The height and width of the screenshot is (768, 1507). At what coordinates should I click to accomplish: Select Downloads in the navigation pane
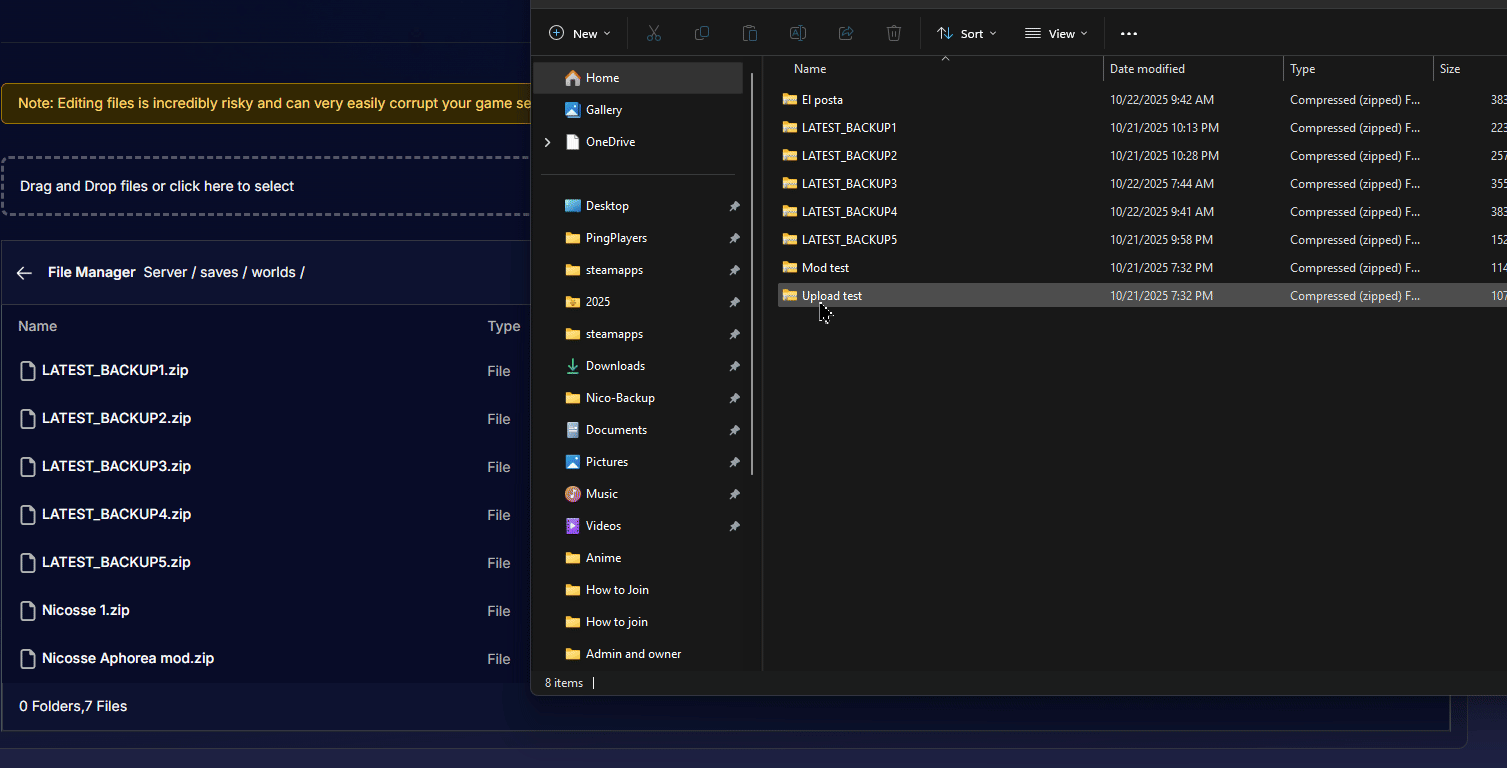pyautogui.click(x=615, y=366)
